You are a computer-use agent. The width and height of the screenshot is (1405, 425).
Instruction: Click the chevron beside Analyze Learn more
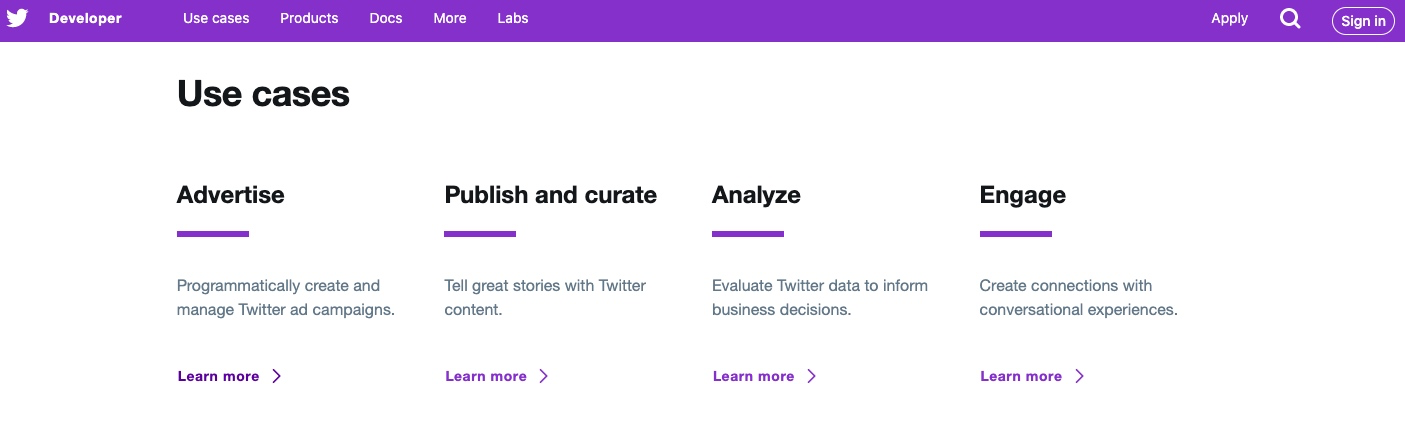coord(812,376)
